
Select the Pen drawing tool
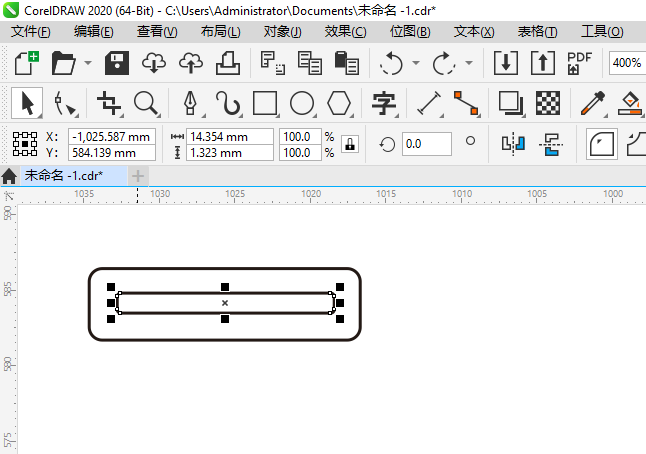click(x=190, y=103)
